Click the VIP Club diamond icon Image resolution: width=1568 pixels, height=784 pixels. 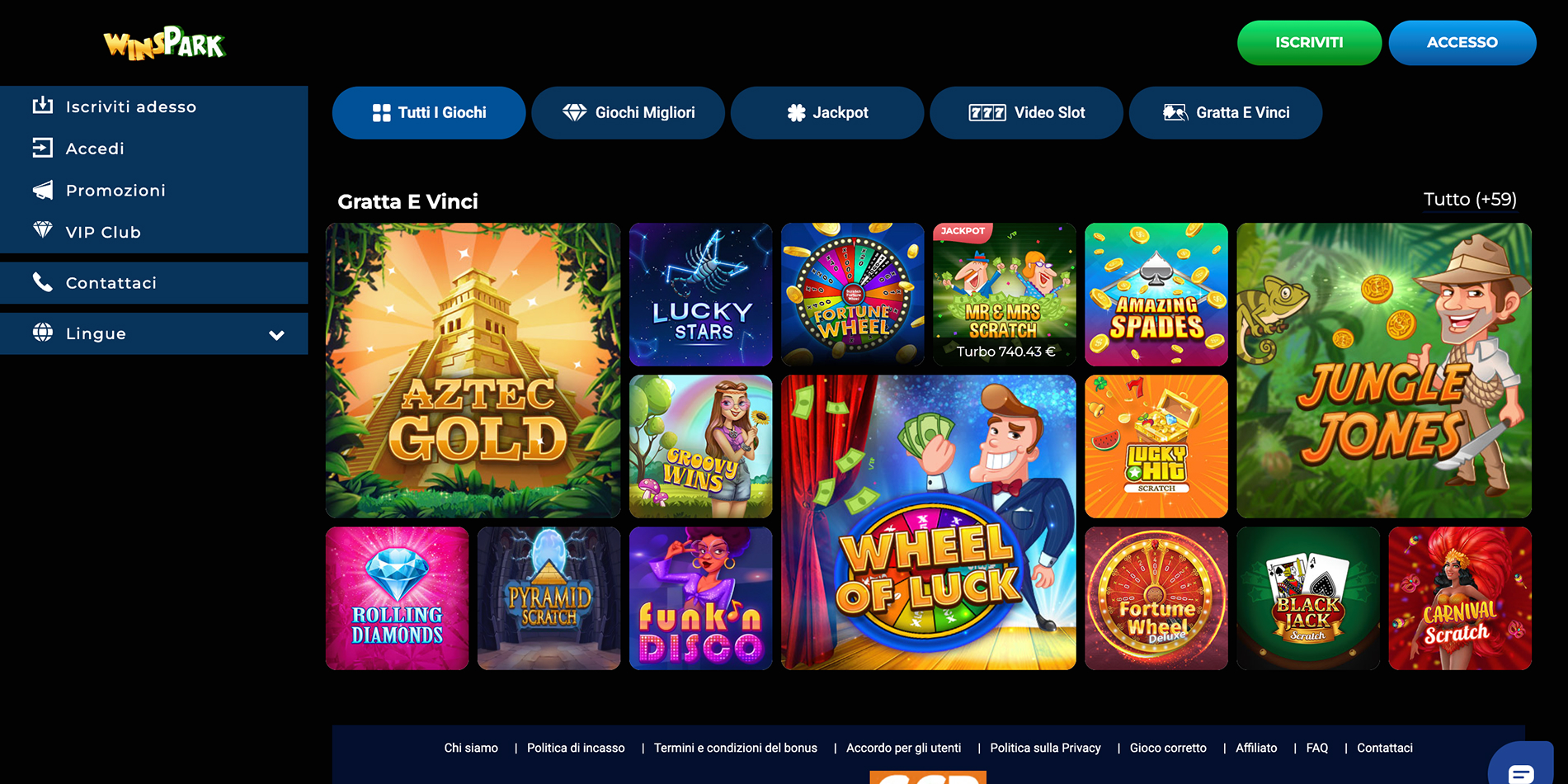(x=43, y=230)
